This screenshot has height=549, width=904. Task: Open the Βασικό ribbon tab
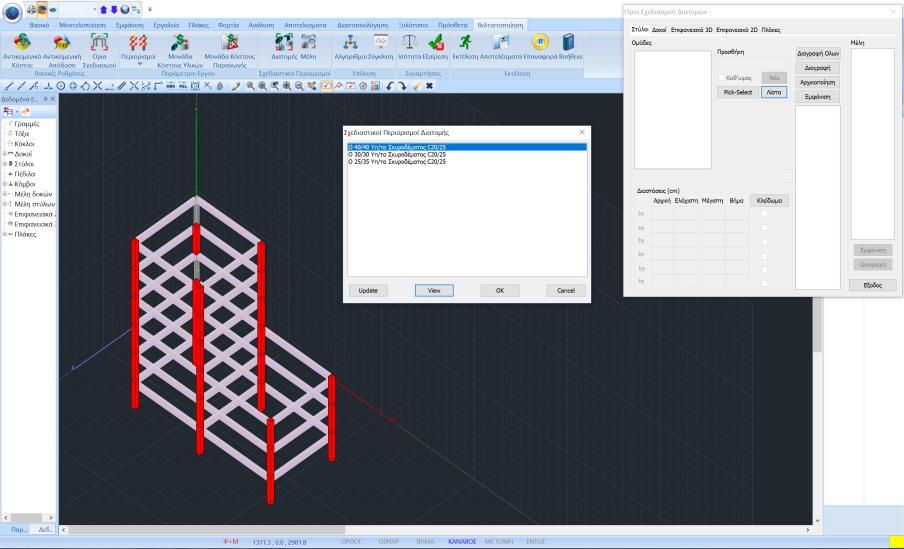click(x=39, y=25)
